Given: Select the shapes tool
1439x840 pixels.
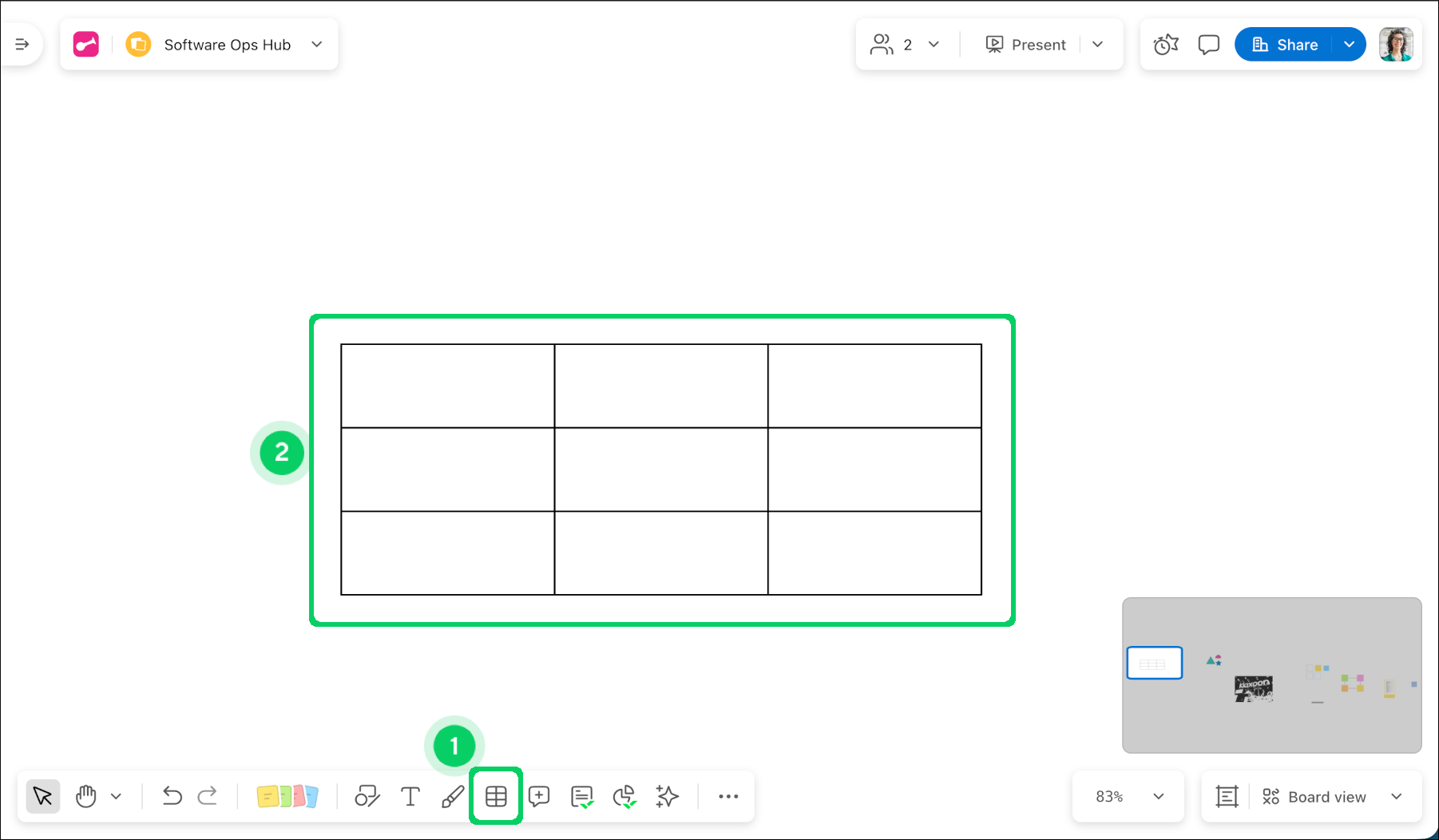Looking at the screenshot, I should 367,796.
